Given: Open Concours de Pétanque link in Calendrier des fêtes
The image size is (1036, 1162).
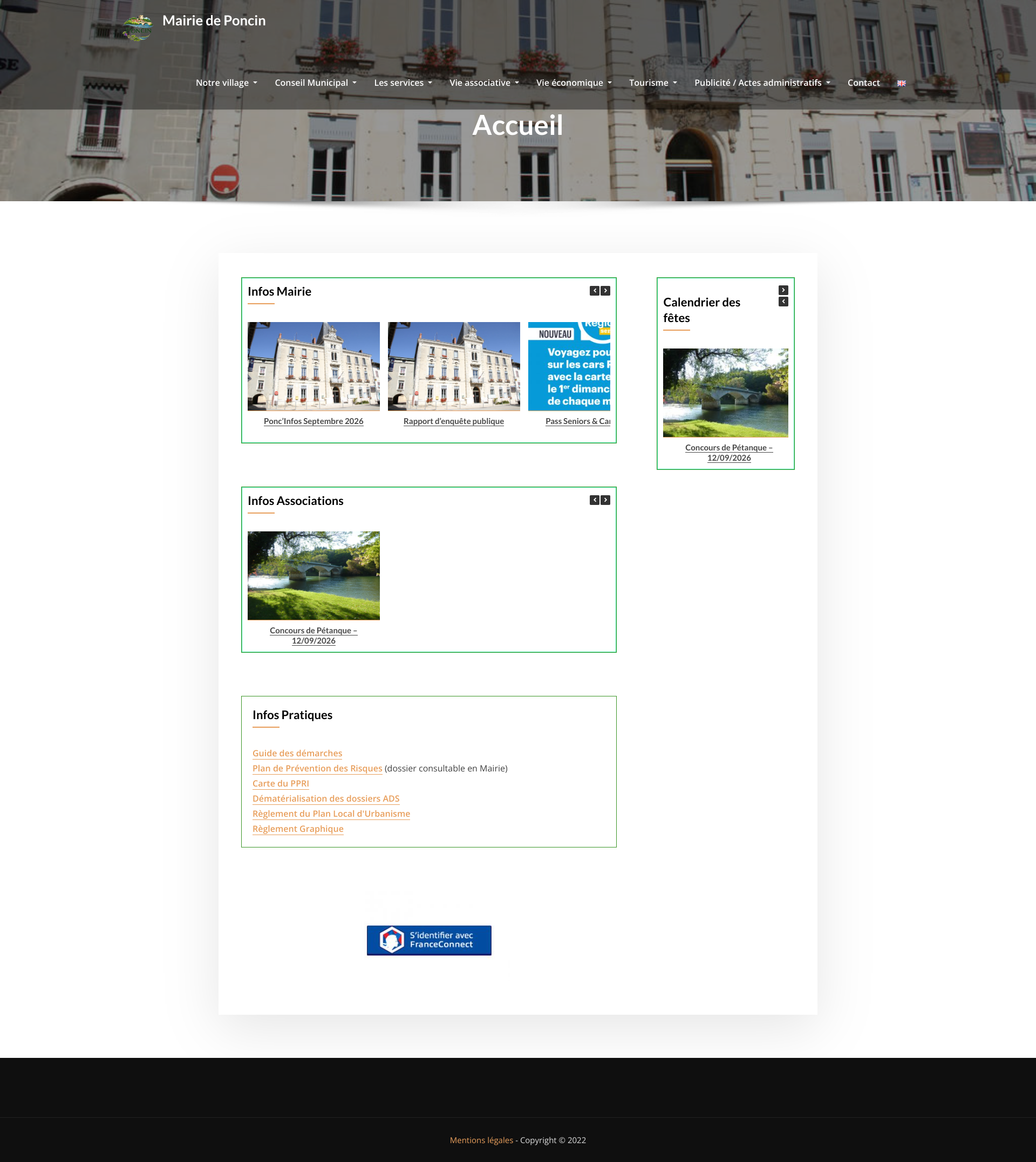Looking at the screenshot, I should 728,453.
